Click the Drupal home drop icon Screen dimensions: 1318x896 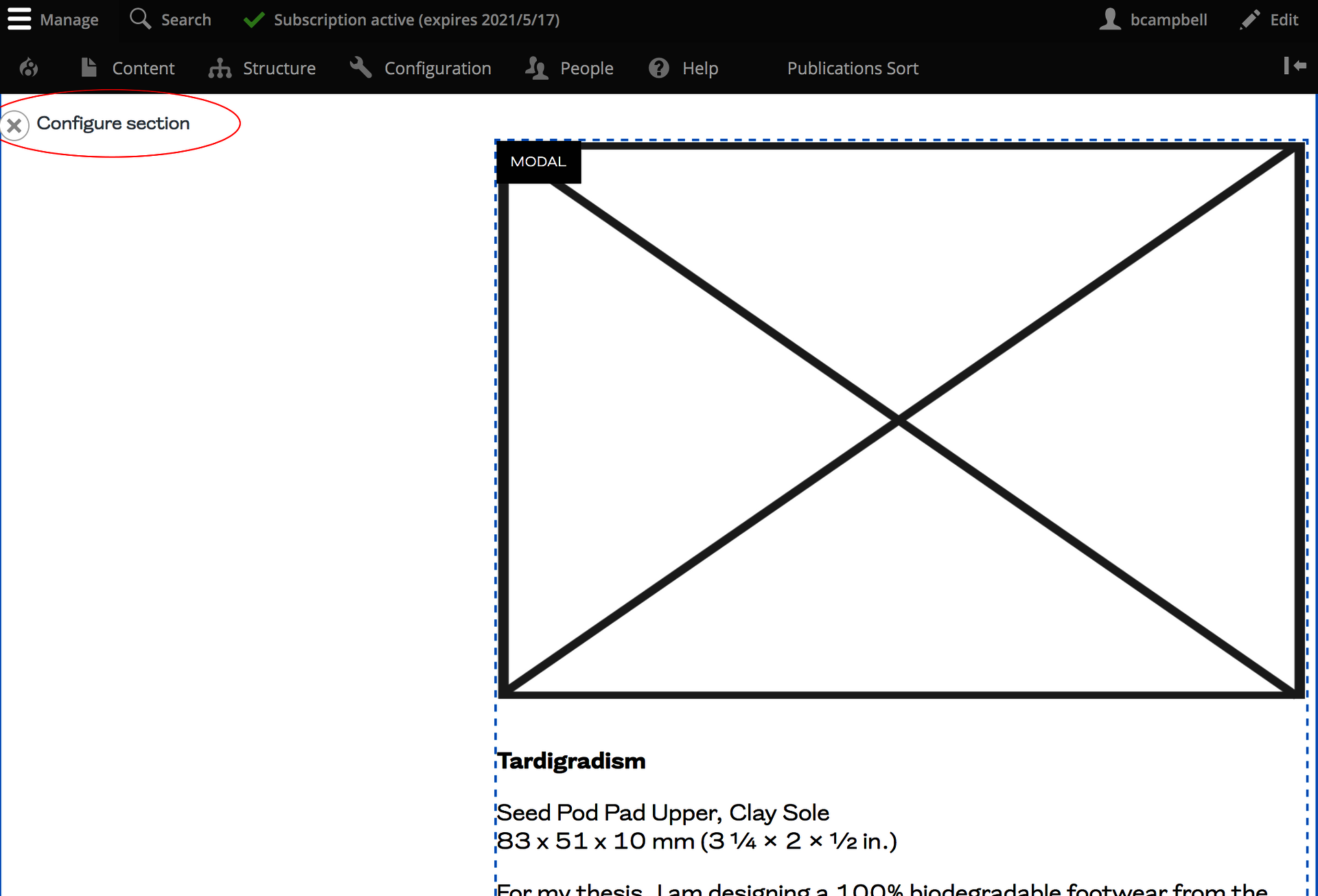(29, 68)
